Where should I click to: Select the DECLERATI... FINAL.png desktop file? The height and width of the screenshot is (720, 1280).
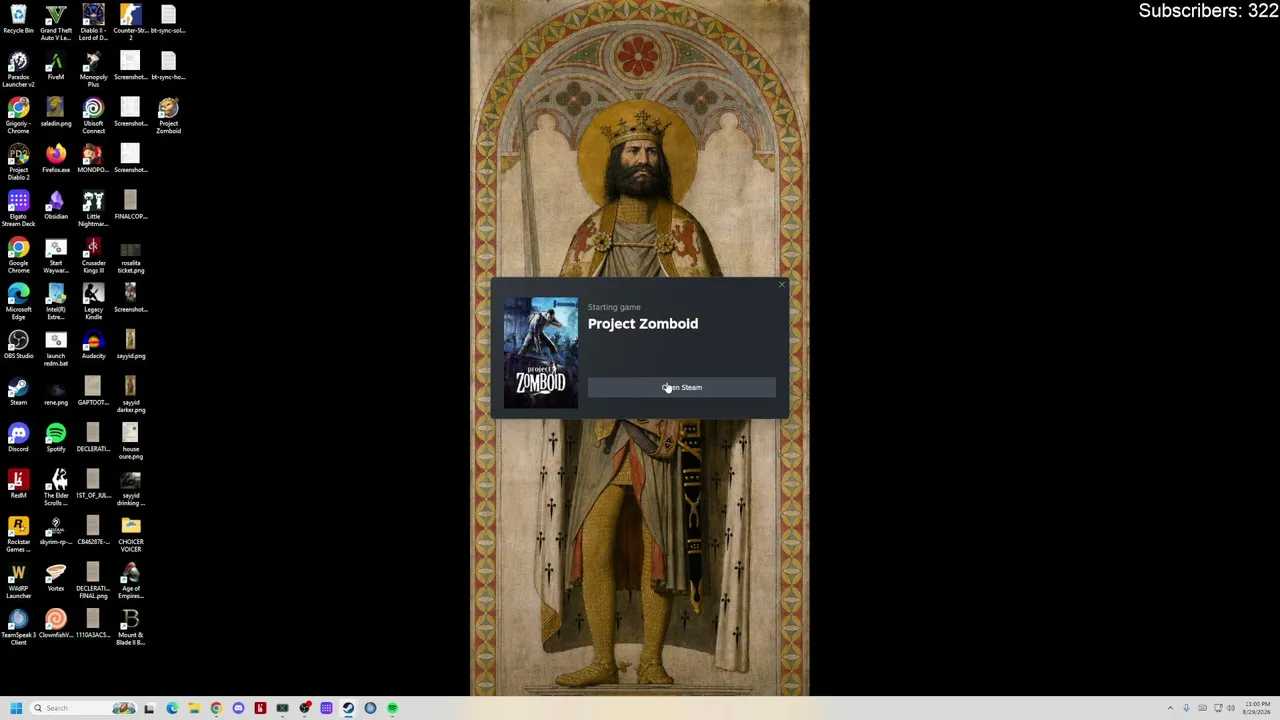coord(93,581)
